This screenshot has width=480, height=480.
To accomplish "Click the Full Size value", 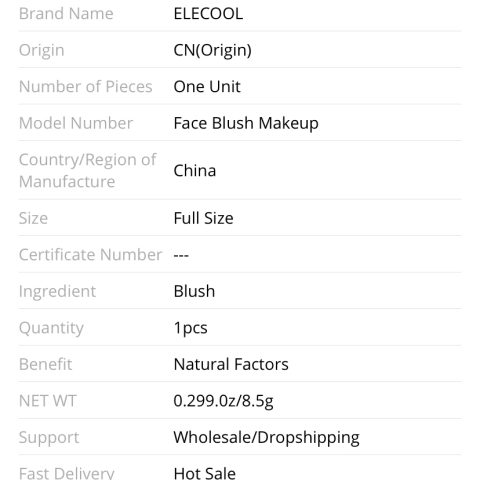I will click(203, 218).
